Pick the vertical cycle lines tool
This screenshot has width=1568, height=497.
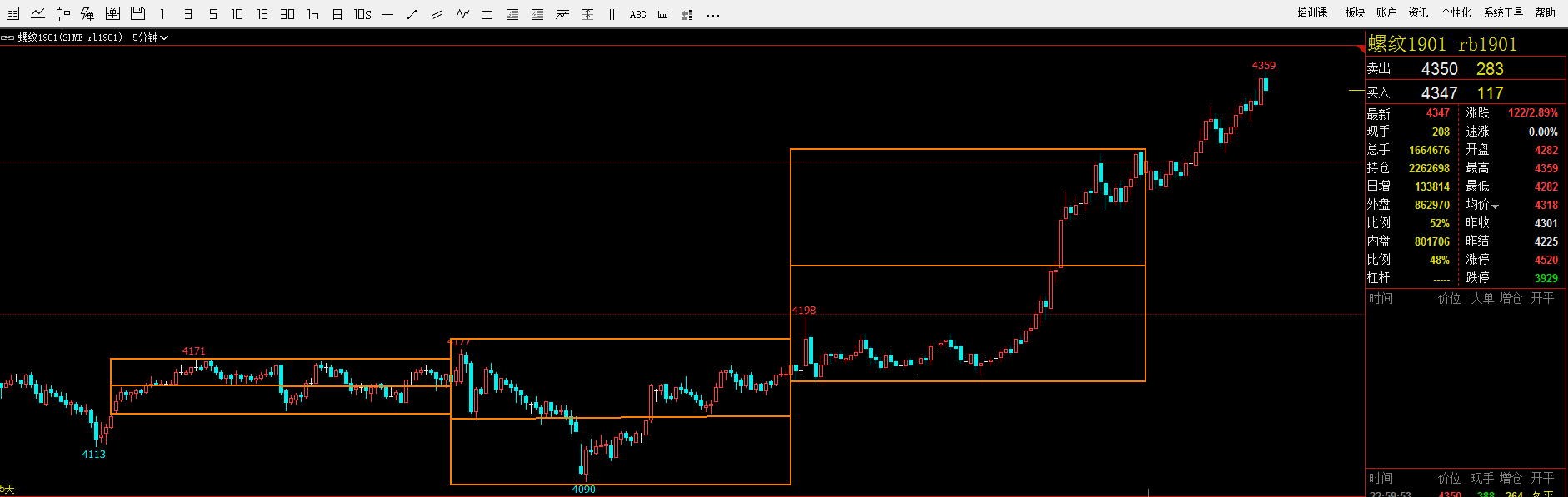click(x=612, y=14)
